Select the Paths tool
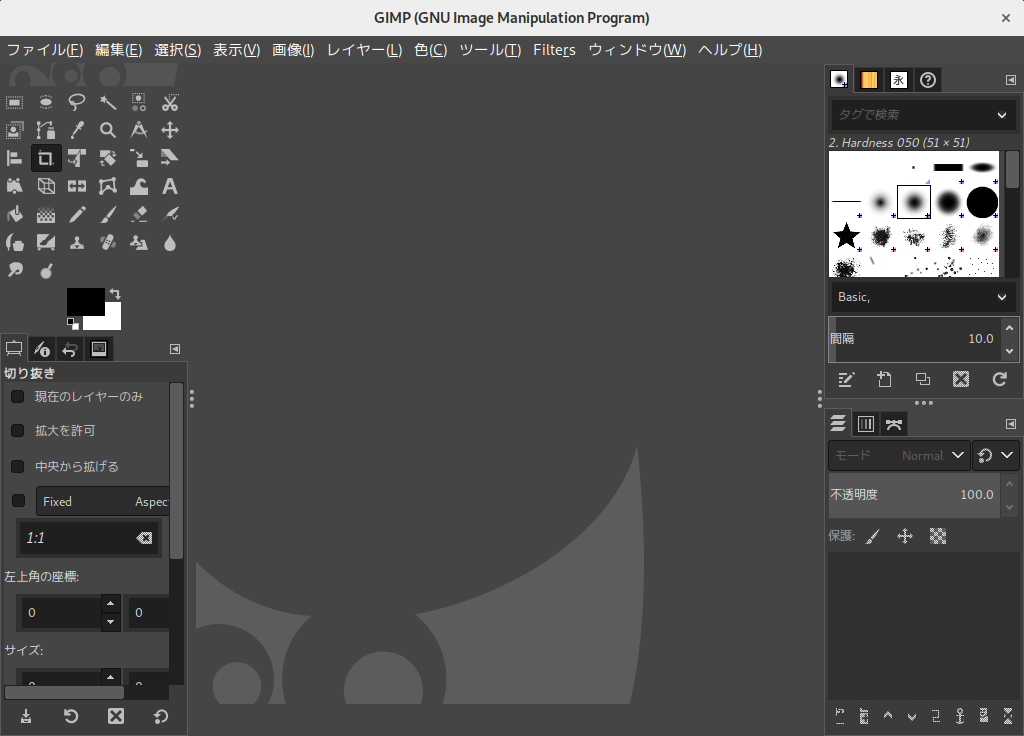This screenshot has width=1024, height=736. tap(46, 130)
